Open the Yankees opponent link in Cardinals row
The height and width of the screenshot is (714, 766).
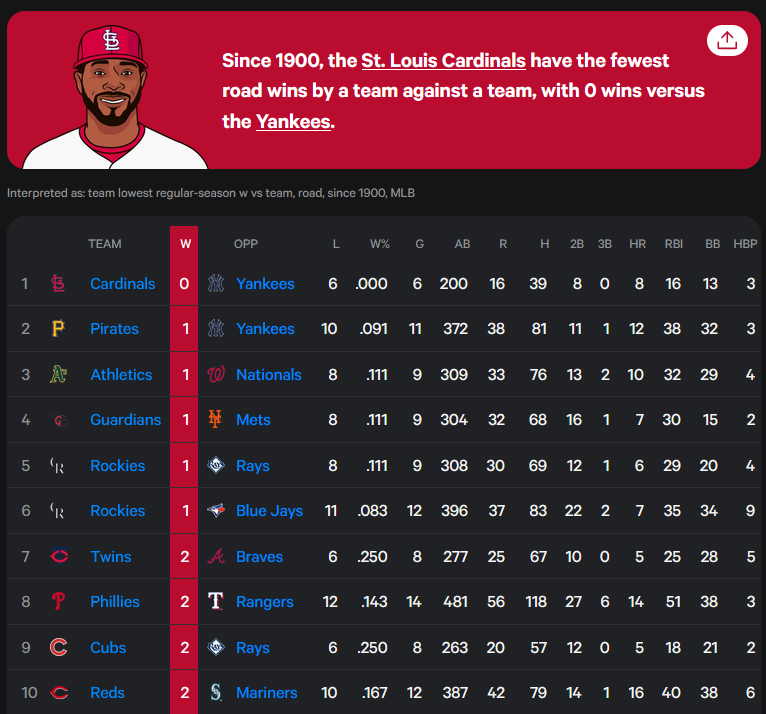coord(265,284)
